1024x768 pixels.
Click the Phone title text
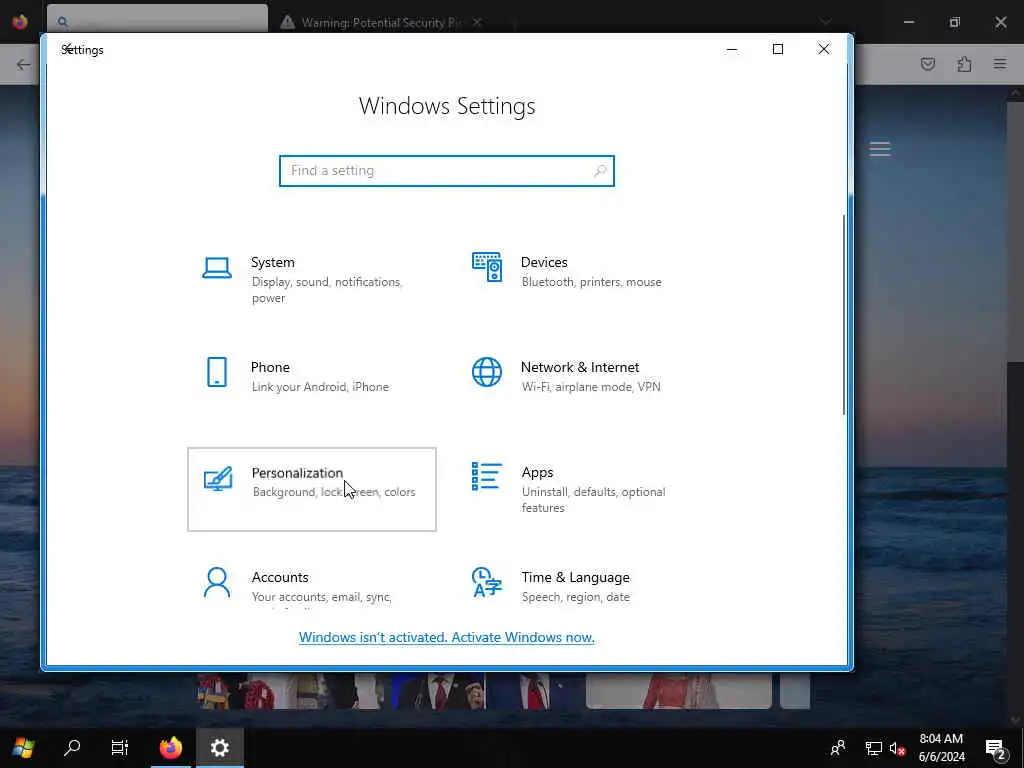pos(270,368)
